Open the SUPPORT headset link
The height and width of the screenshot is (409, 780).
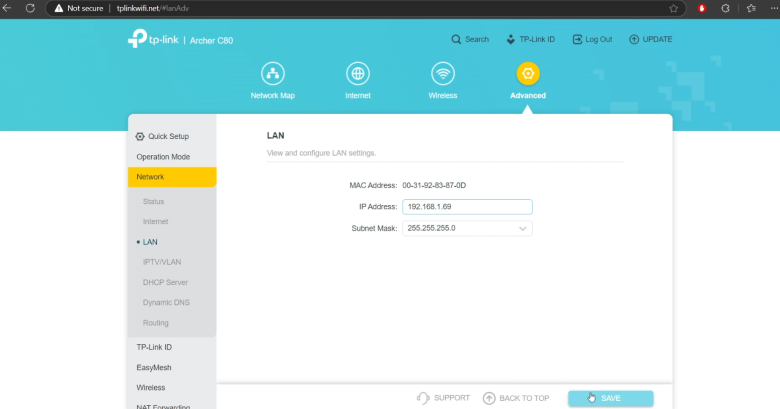click(443, 398)
